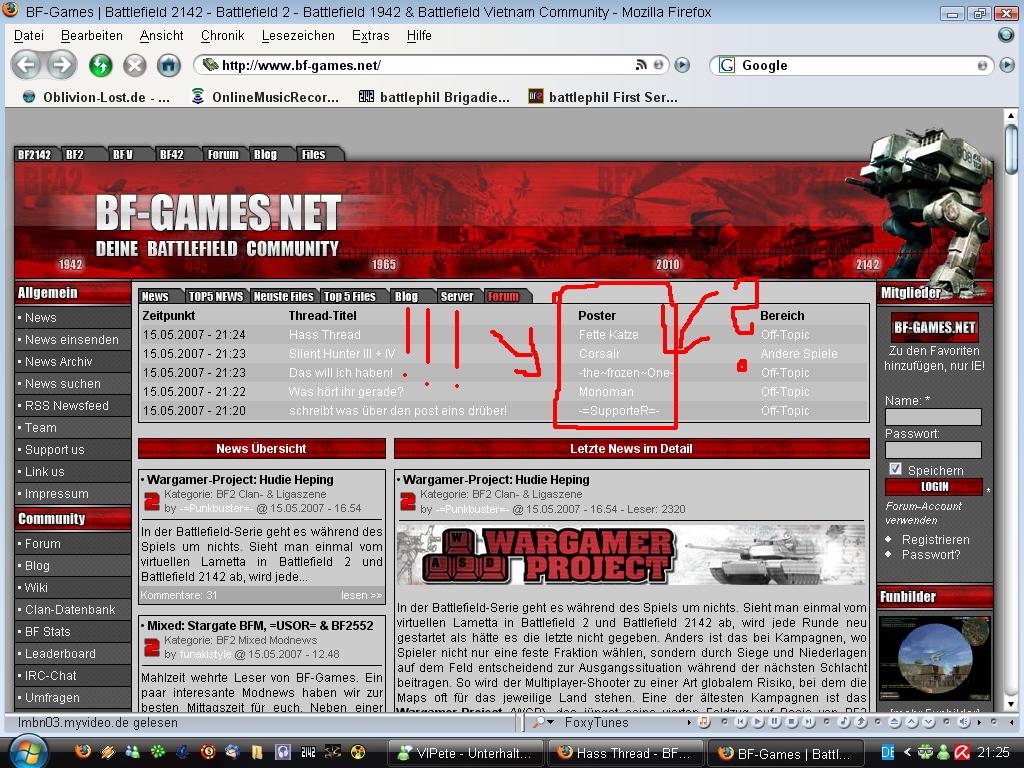The width and height of the screenshot is (1024, 768).
Task: Click the RSS feed icon in address bar
Action: coord(641,65)
